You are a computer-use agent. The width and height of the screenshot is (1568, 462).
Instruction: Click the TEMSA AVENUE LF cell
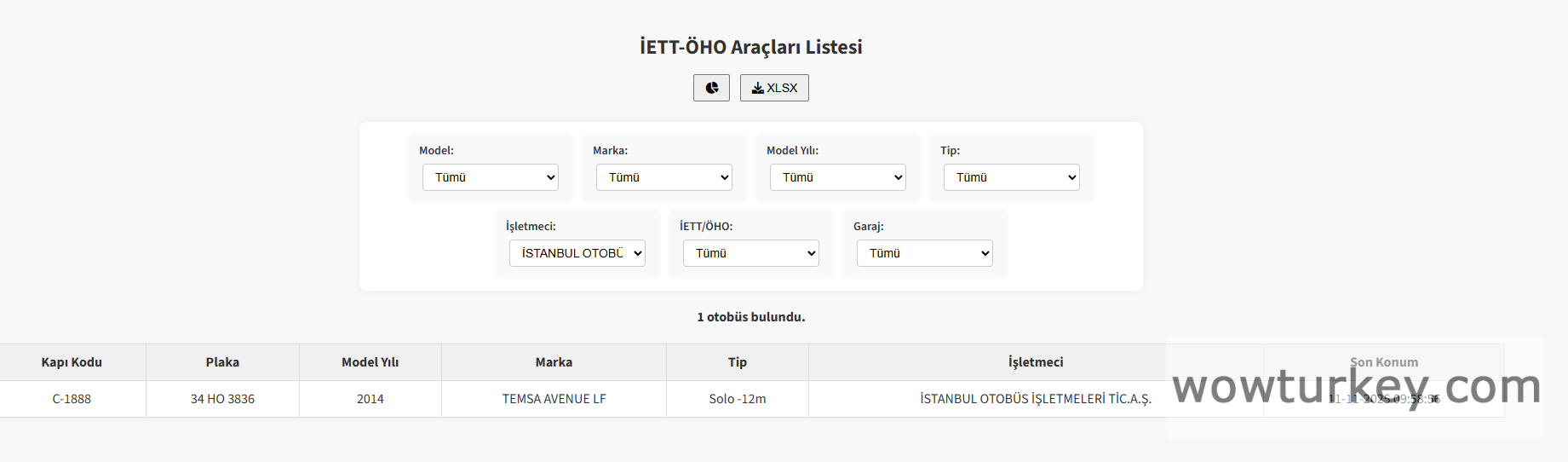tap(554, 399)
